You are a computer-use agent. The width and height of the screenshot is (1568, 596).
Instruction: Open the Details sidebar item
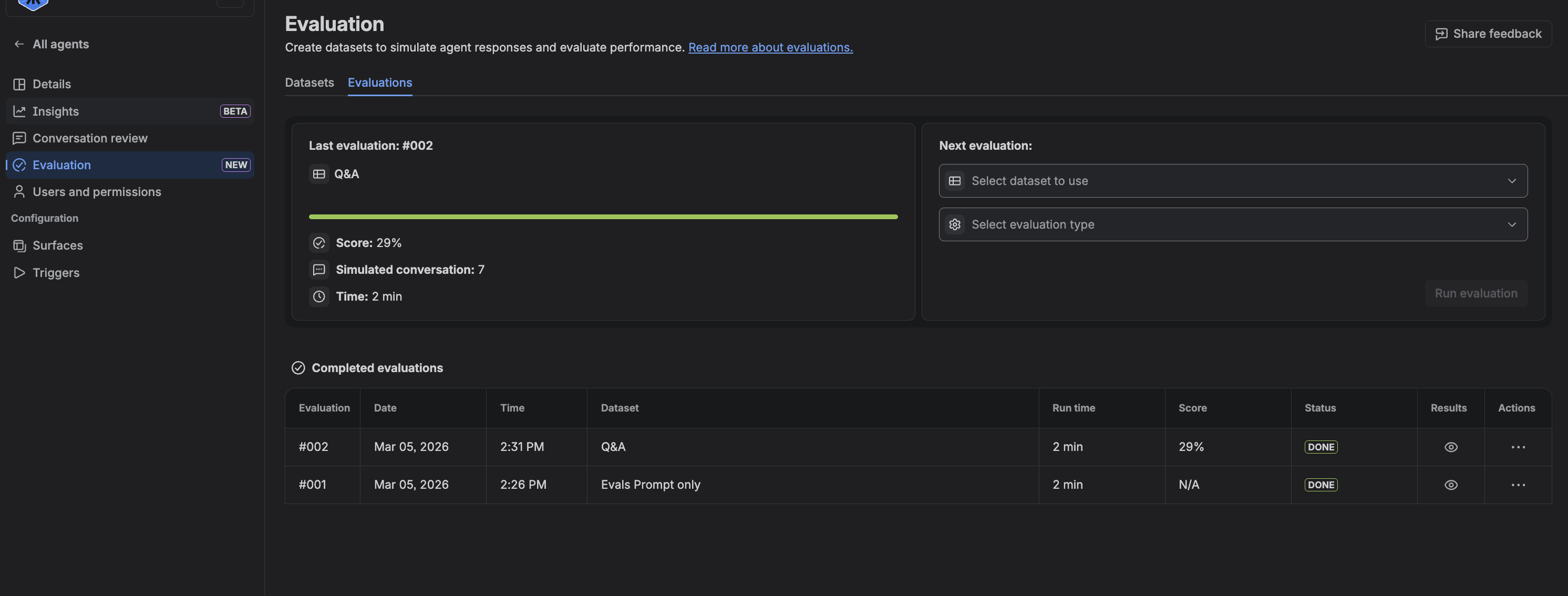(x=130, y=84)
